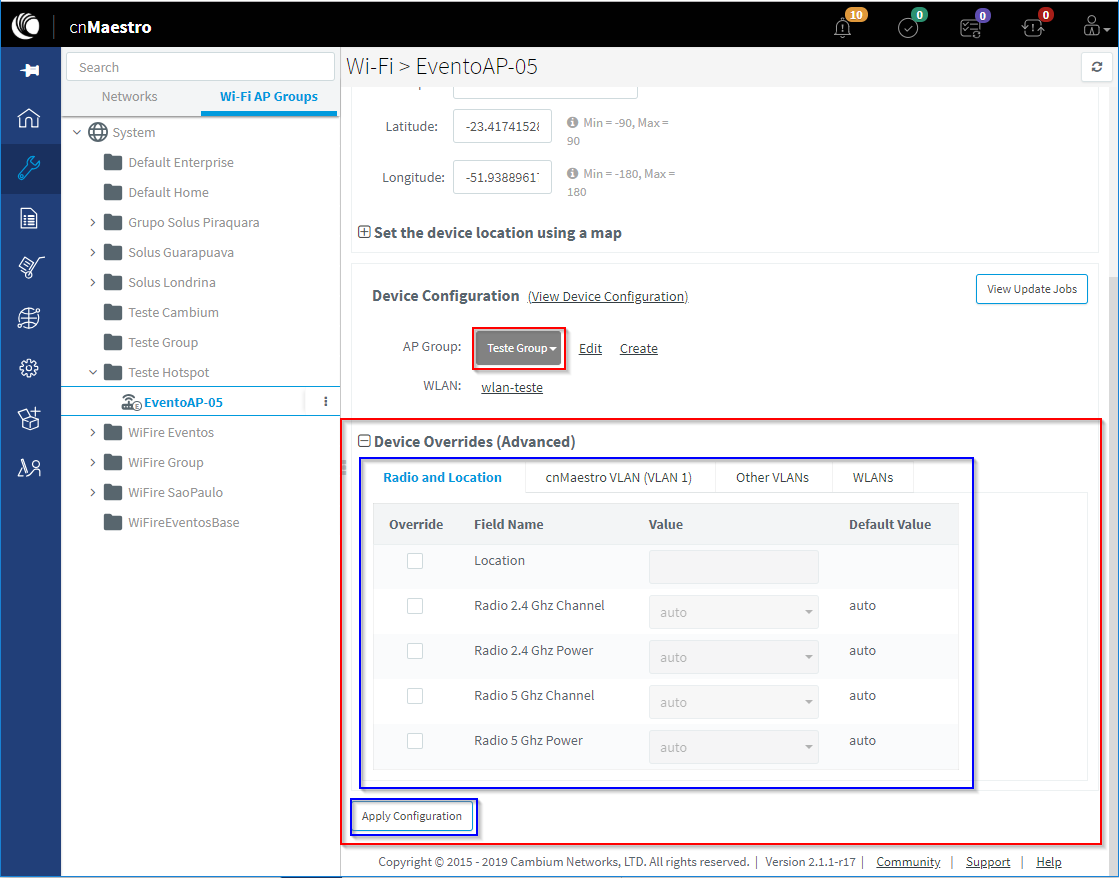Screen dimensions: 1119x878
Task: Open the user account menu icon
Action: tap(1095, 28)
